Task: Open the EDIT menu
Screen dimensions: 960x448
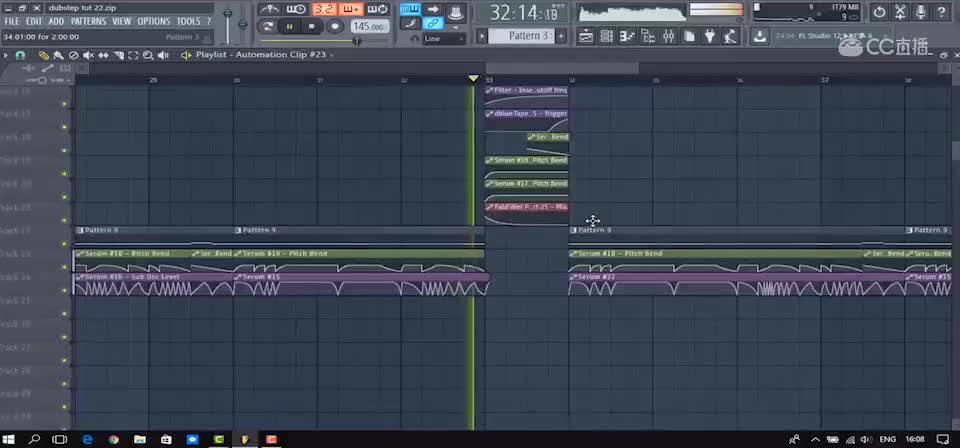Action: pyautogui.click(x=34, y=21)
